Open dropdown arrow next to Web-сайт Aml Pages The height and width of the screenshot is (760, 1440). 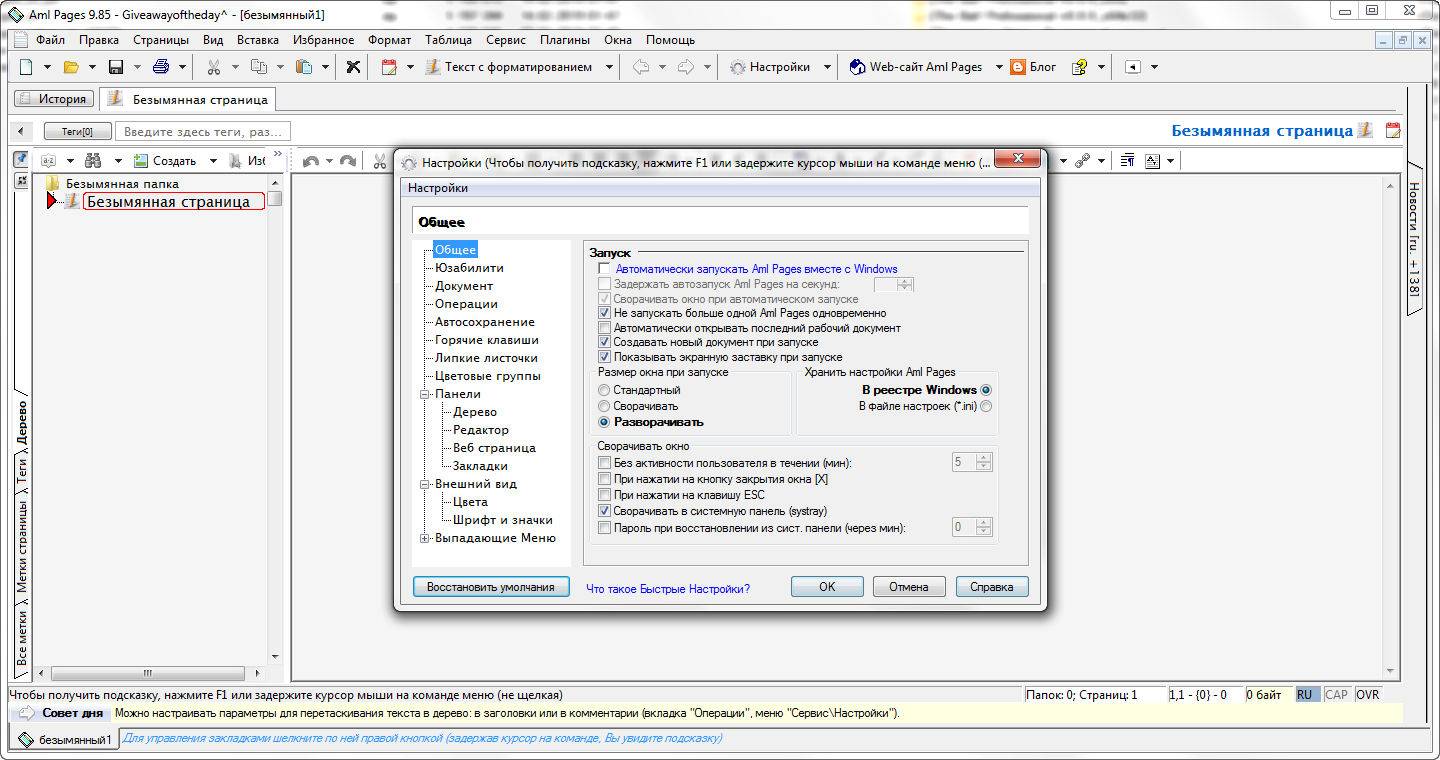[x=998, y=67]
